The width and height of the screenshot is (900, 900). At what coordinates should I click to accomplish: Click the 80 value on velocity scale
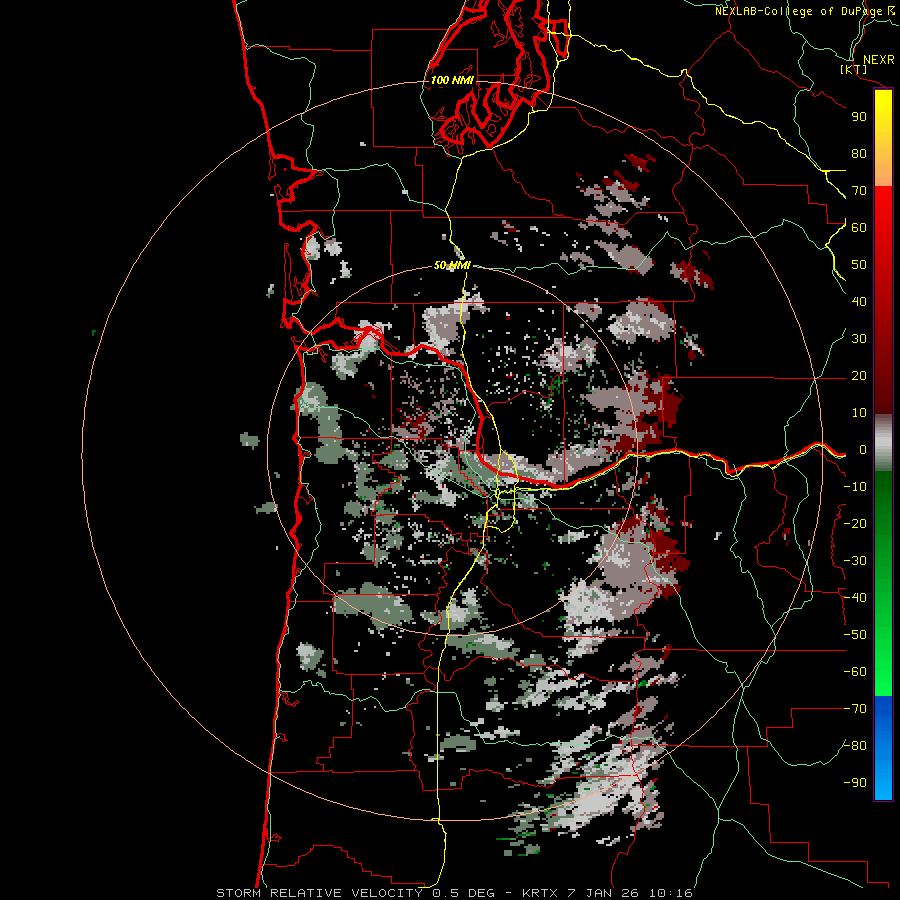click(859, 154)
